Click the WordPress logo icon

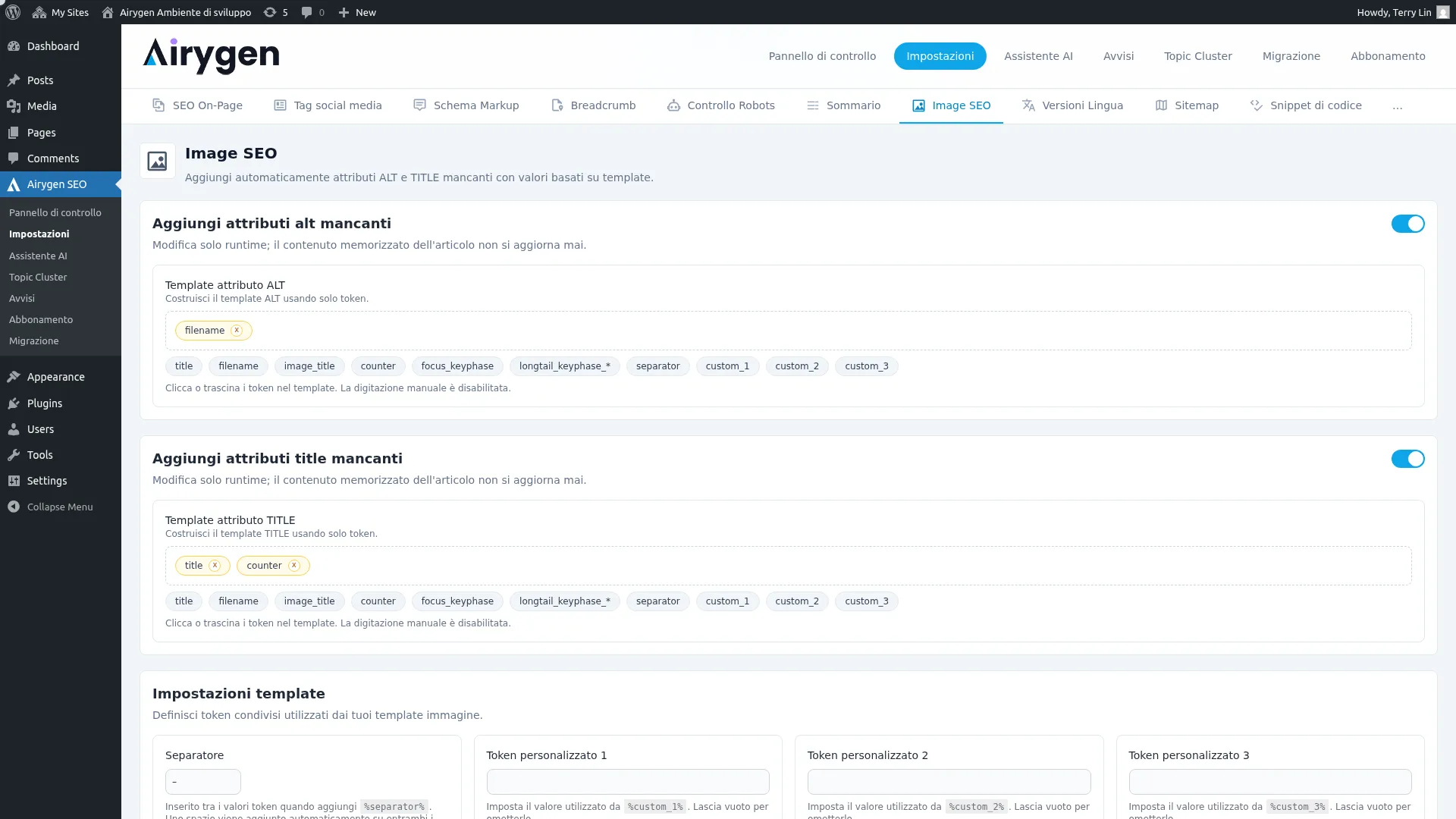(x=13, y=12)
